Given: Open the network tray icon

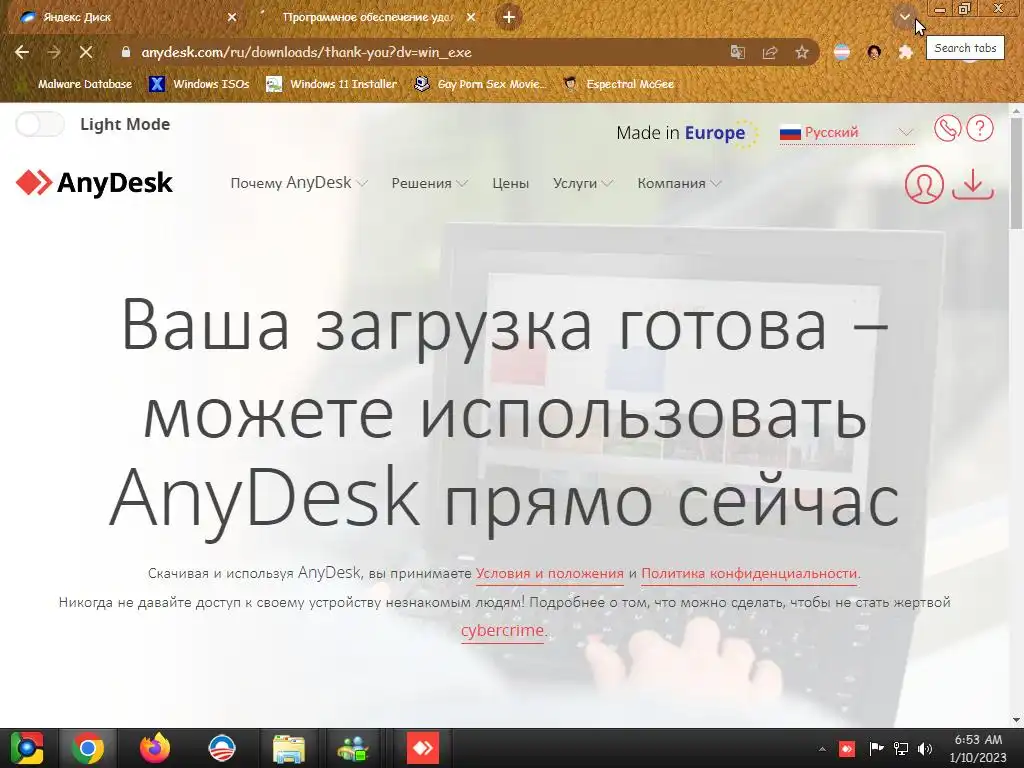Looking at the screenshot, I should coord(901,748).
